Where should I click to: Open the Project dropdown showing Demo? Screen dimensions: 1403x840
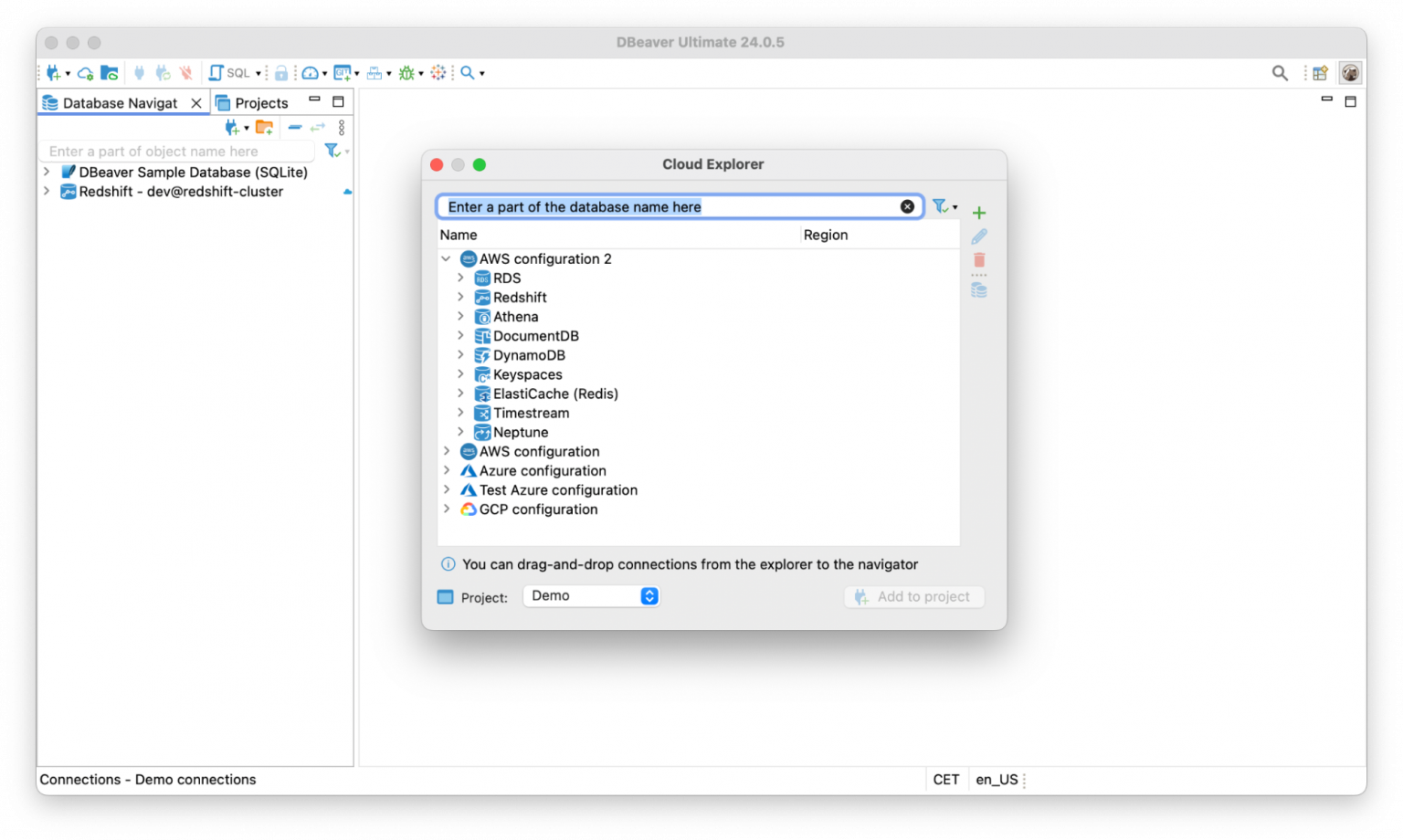point(591,595)
